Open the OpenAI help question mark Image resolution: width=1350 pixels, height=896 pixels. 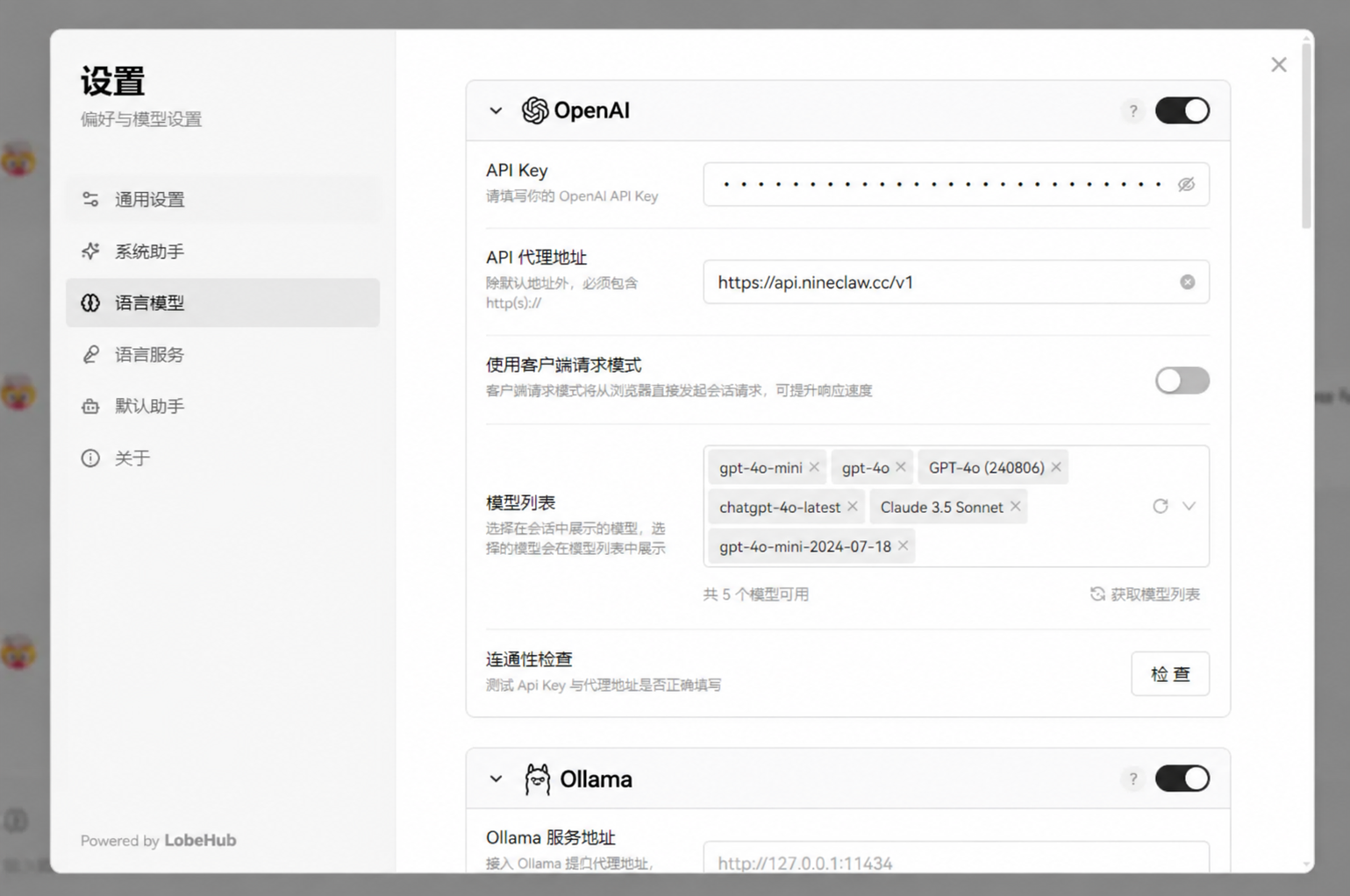[1132, 110]
